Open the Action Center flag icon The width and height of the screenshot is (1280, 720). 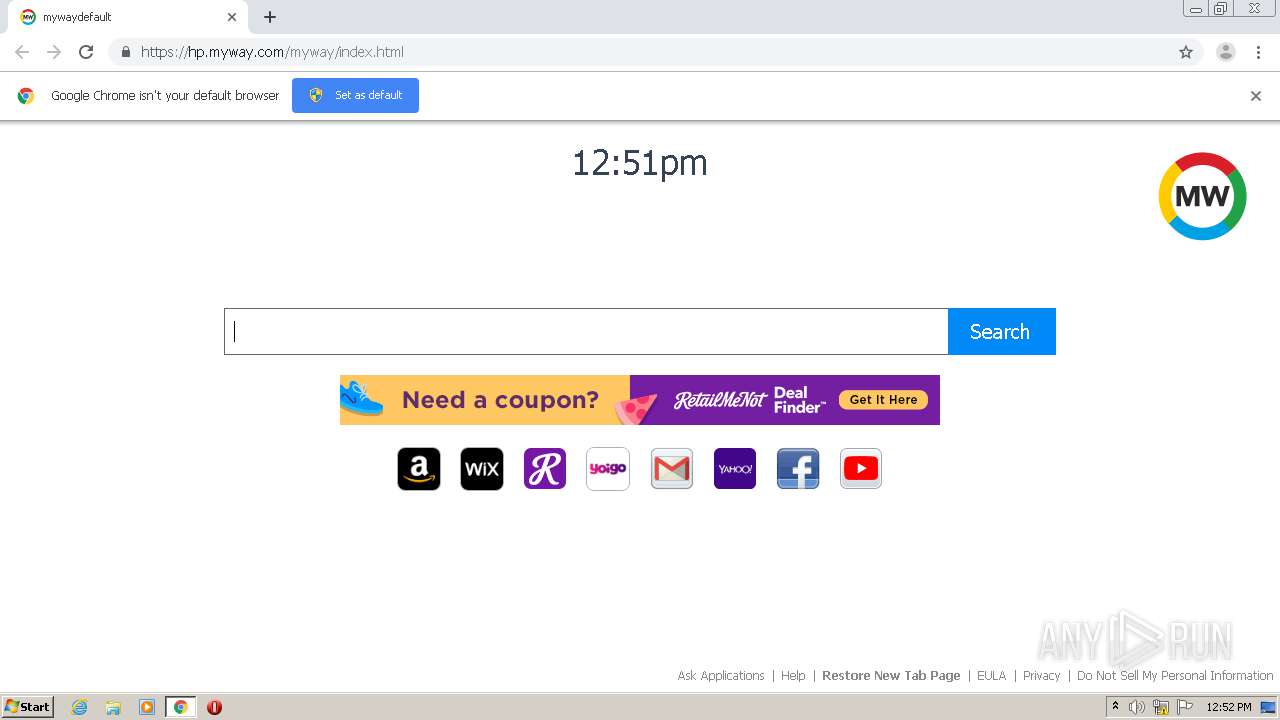click(1185, 707)
